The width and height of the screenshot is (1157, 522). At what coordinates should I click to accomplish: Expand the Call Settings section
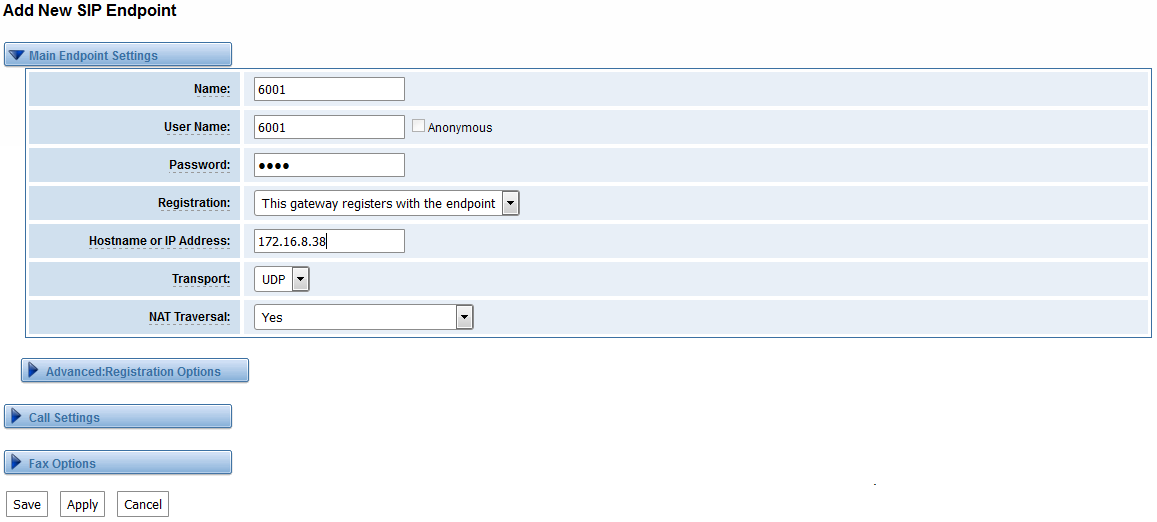(x=118, y=416)
